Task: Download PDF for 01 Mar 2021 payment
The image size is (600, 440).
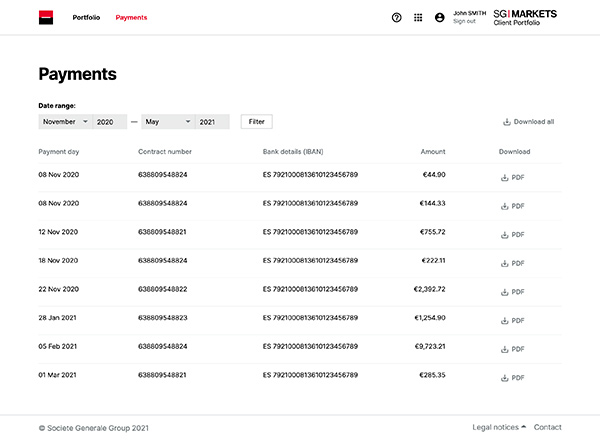Action: (x=512, y=378)
